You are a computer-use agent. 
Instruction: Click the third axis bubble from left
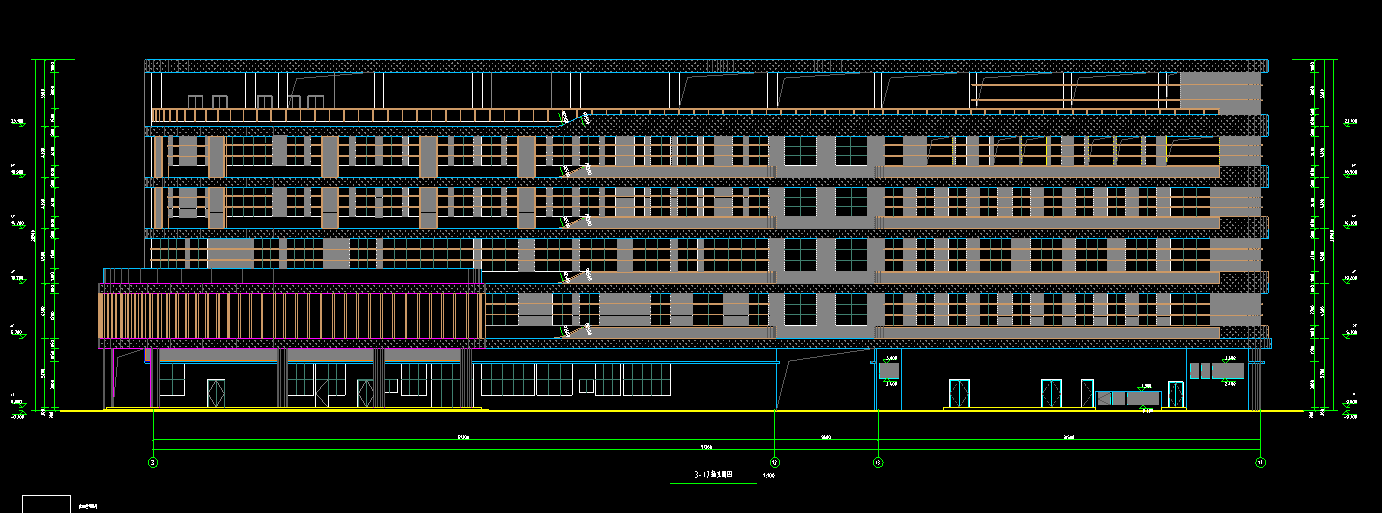point(877,463)
